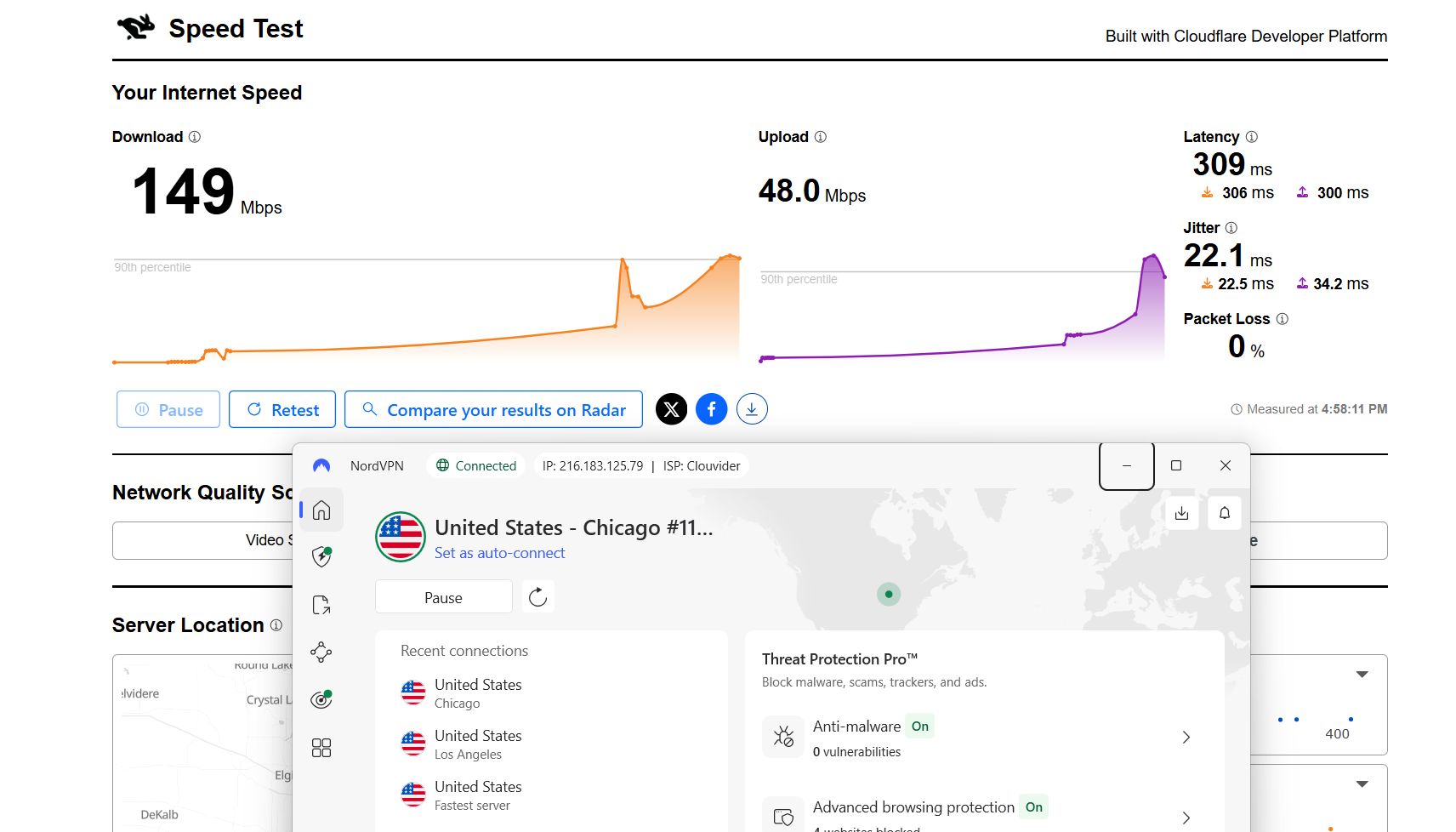Click Set as auto-connect link
1456x832 pixels.
click(500, 553)
